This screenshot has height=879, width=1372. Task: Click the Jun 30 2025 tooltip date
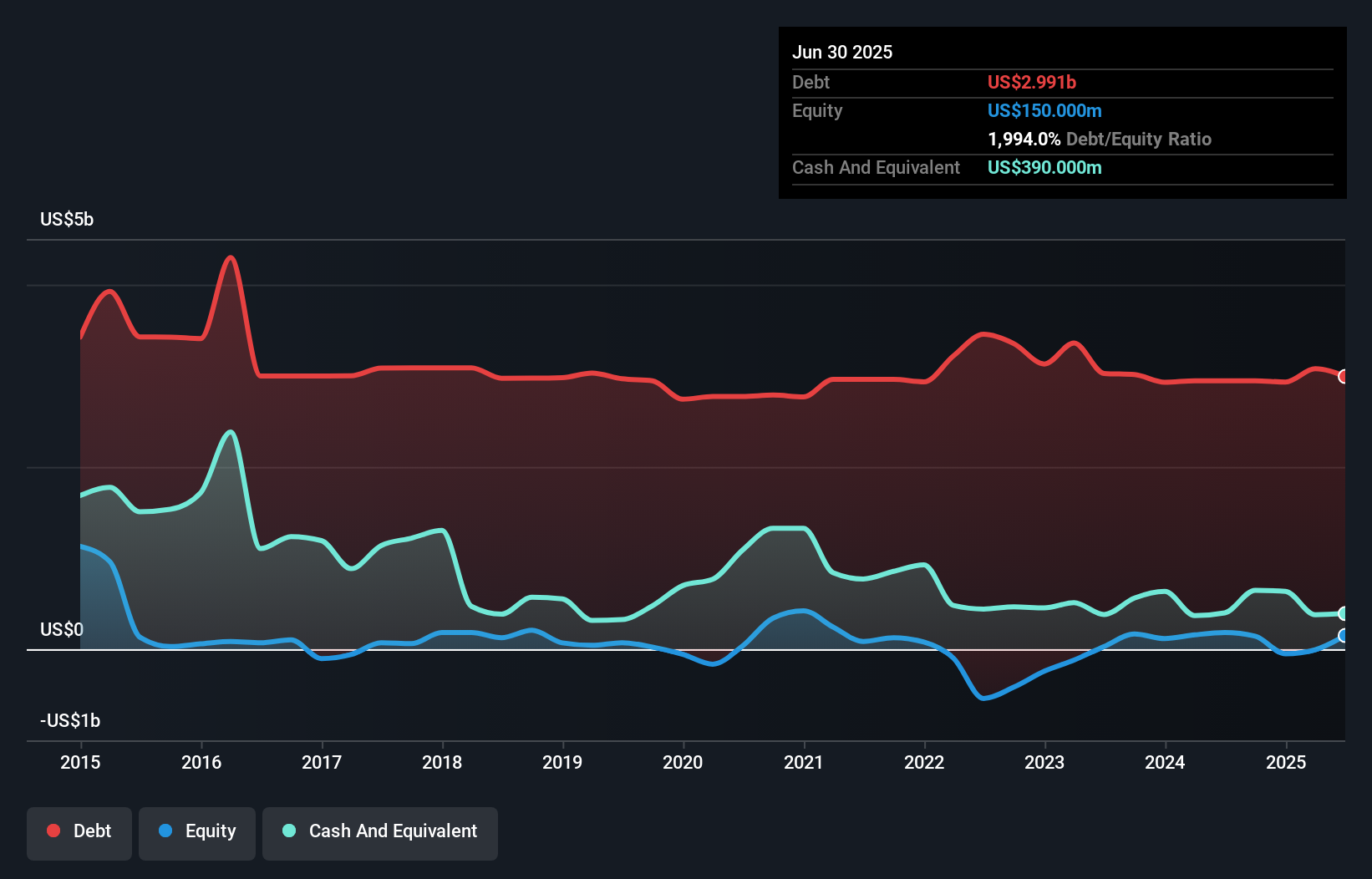click(x=842, y=53)
